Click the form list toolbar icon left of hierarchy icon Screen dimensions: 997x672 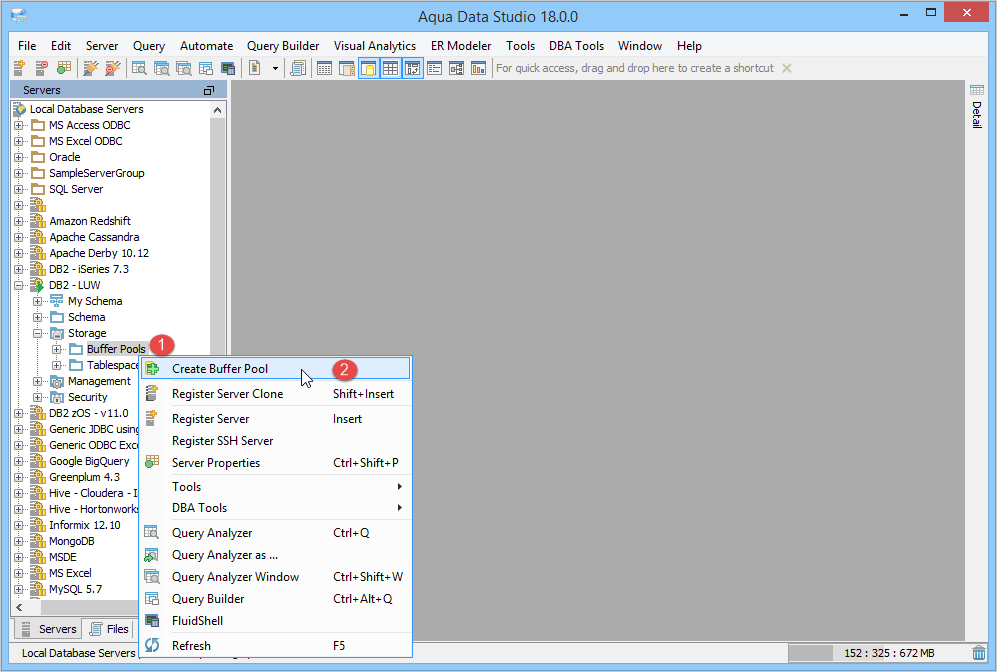[435, 67]
